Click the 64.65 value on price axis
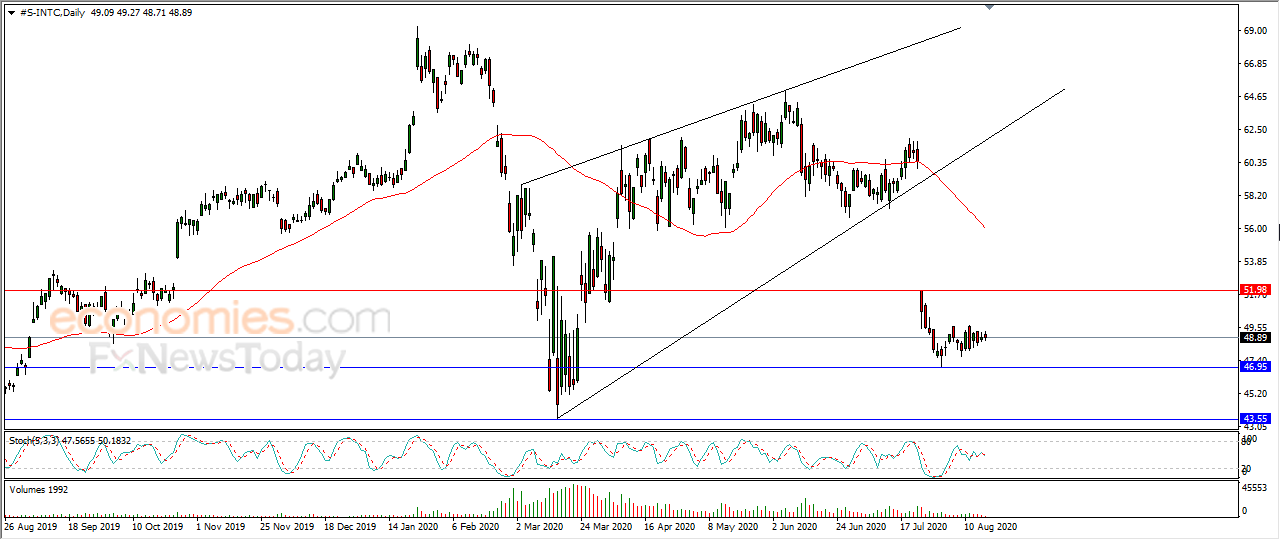The image size is (1280, 540). tap(1255, 97)
